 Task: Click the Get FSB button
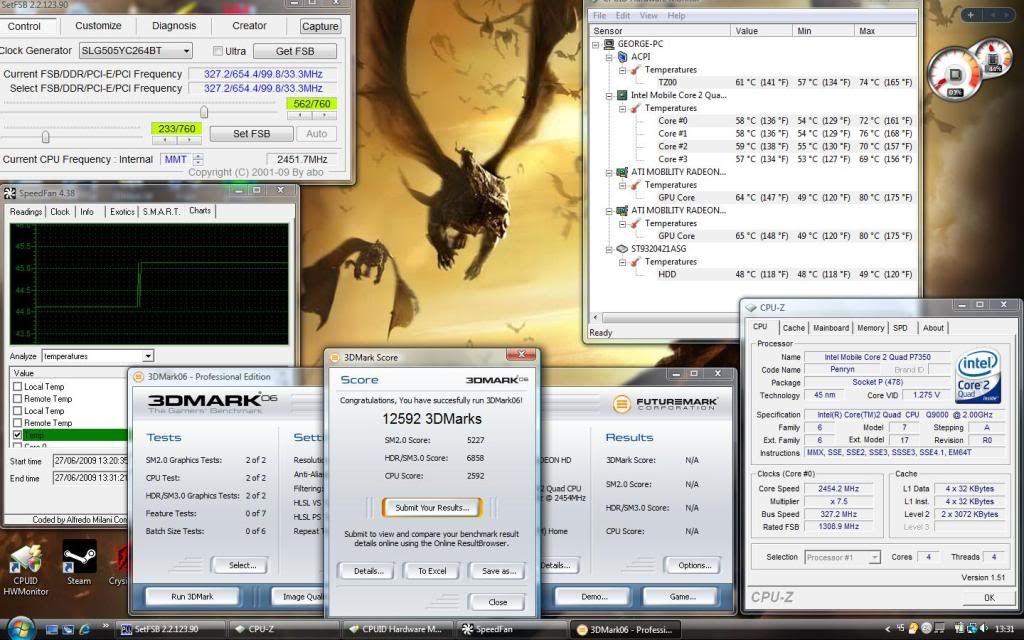[x=295, y=51]
